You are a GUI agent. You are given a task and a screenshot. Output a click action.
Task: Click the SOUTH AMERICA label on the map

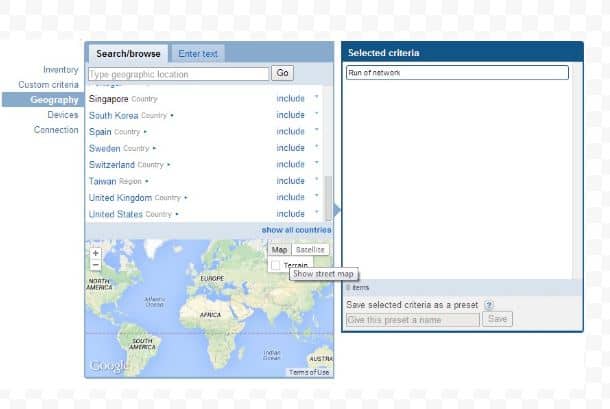coord(142,344)
